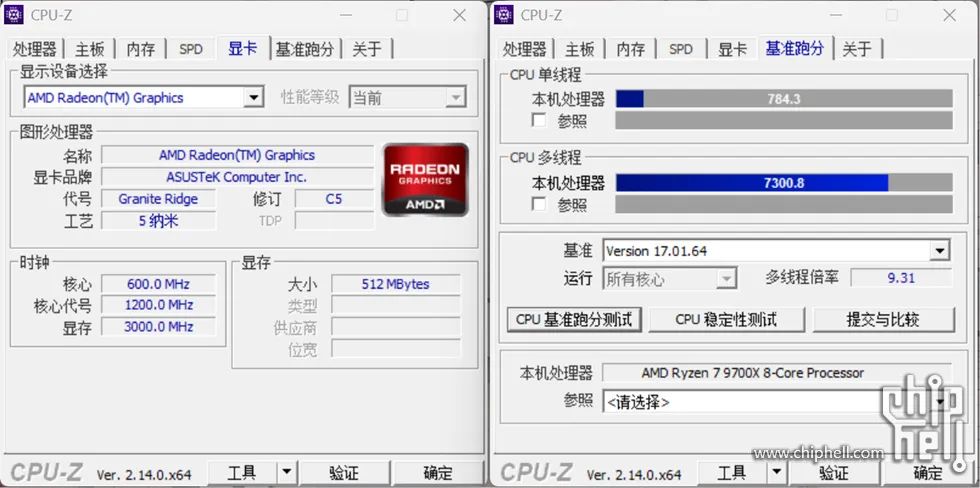Viewport: 980px width, 488px height.
Task: Switch to 内存 tab in right window
Action: click(631, 49)
